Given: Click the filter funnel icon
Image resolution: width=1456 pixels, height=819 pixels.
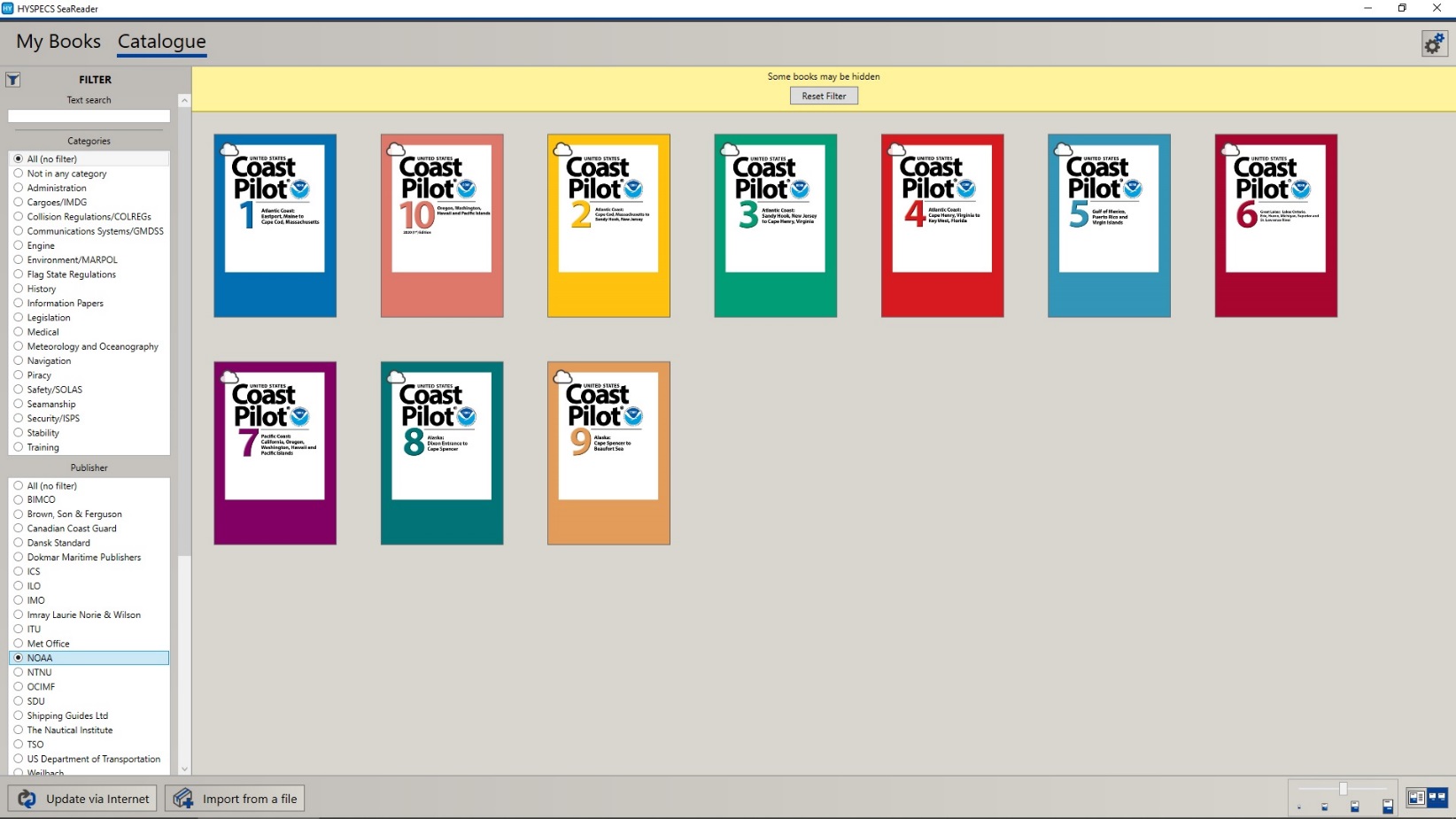Looking at the screenshot, I should coord(13,80).
